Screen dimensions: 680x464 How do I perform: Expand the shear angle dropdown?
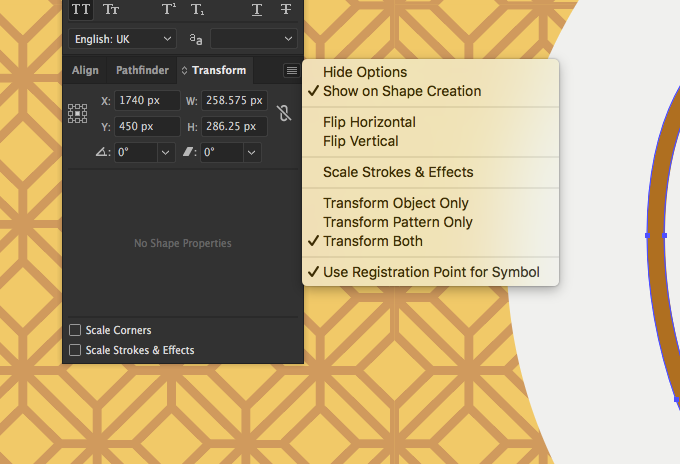[252, 153]
